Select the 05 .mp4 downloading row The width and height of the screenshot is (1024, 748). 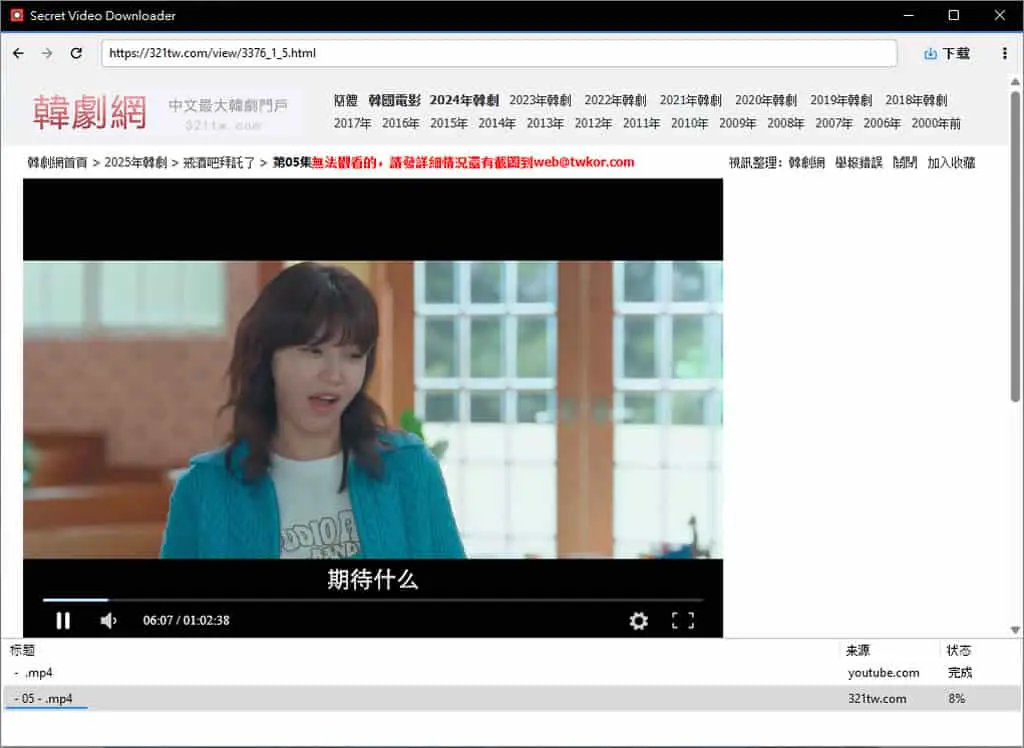coord(511,698)
